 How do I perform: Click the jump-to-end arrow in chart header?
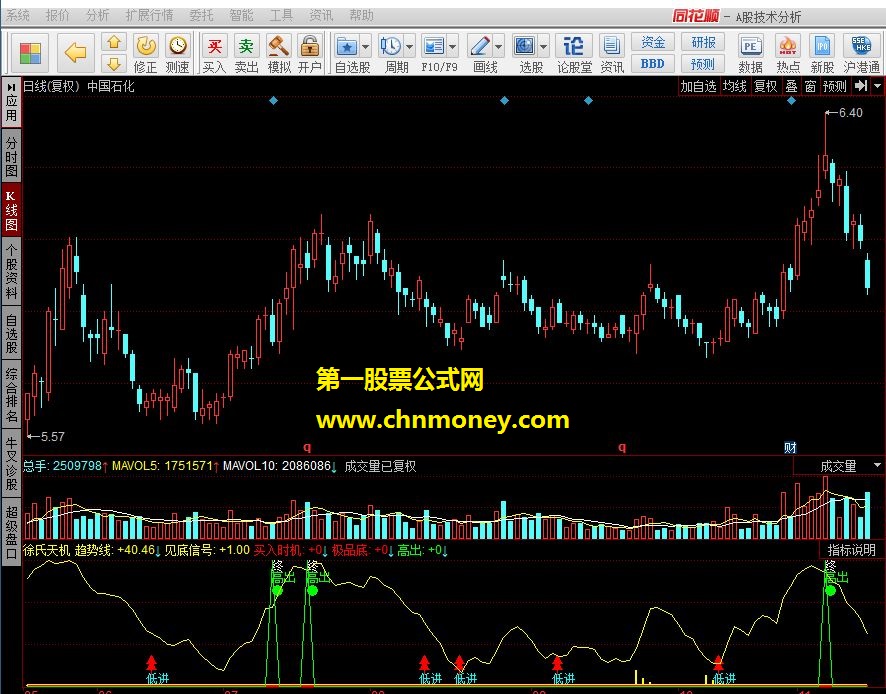pos(861,86)
